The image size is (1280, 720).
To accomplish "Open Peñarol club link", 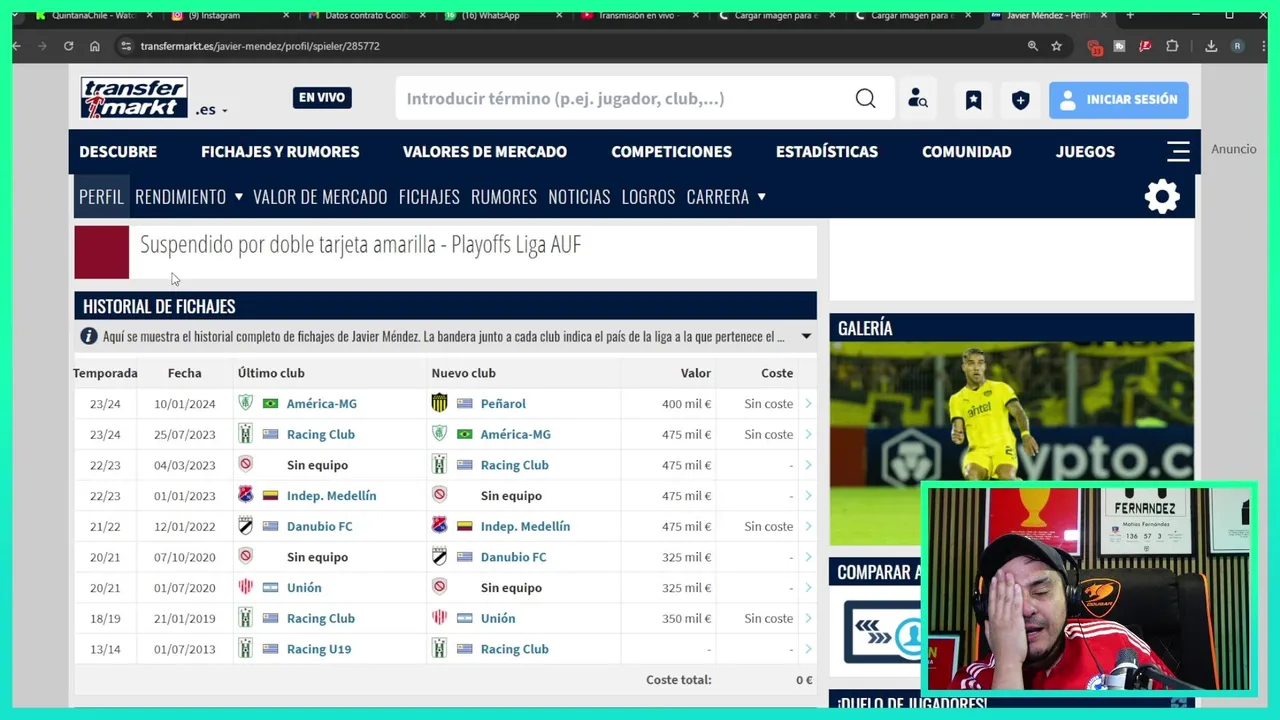I will tap(503, 403).
